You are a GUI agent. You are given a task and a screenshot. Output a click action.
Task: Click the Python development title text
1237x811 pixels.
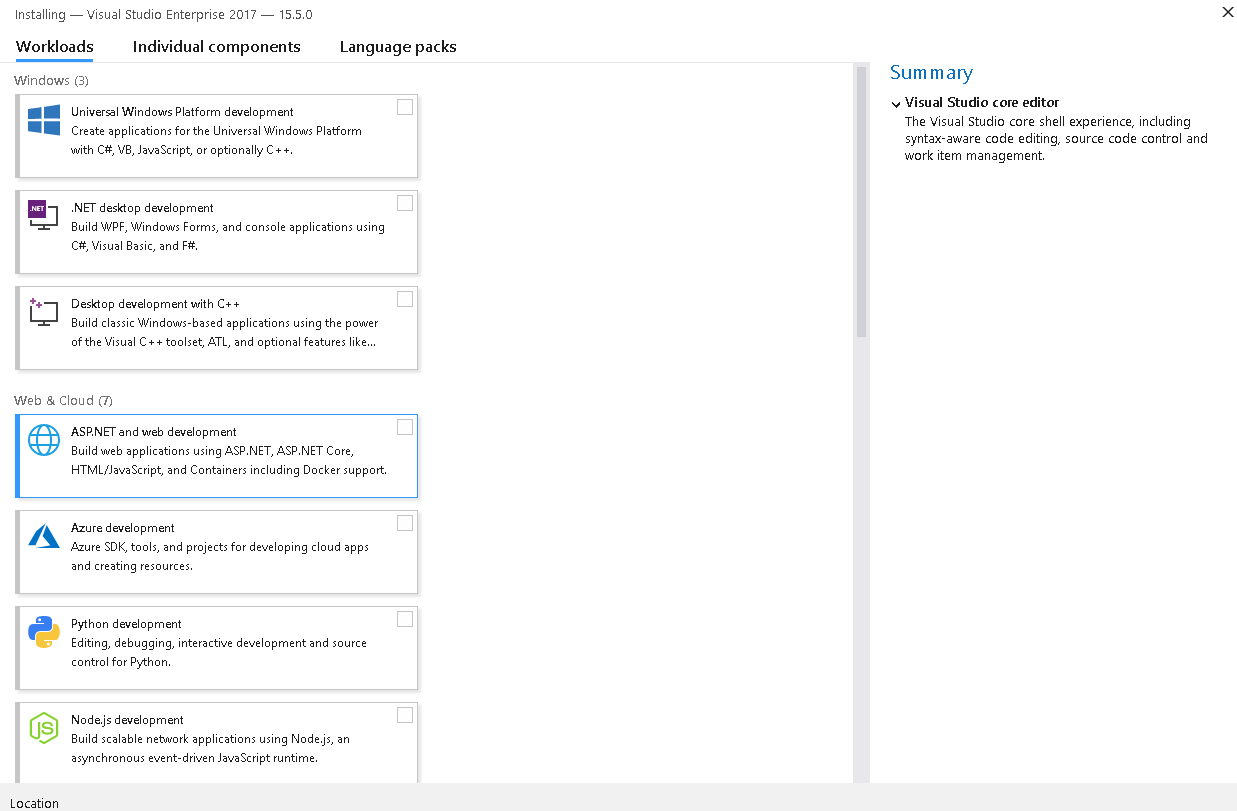tap(126, 624)
